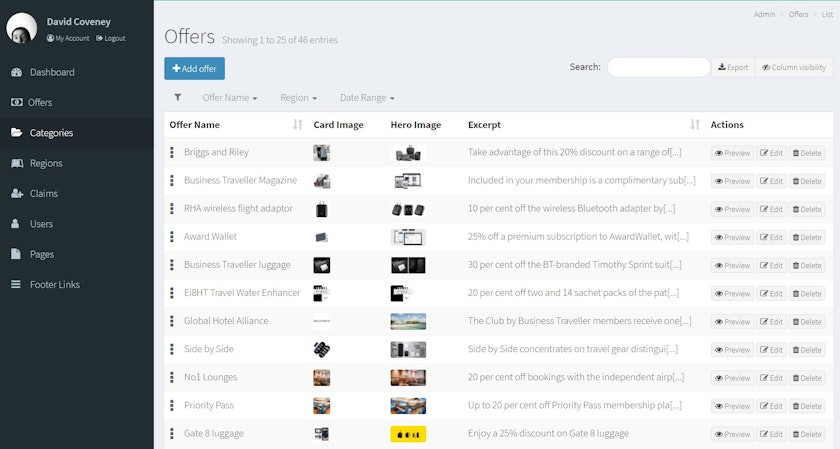Screen dimensions: 840x449
Task: Click the Add offer button
Action: click(195, 68)
